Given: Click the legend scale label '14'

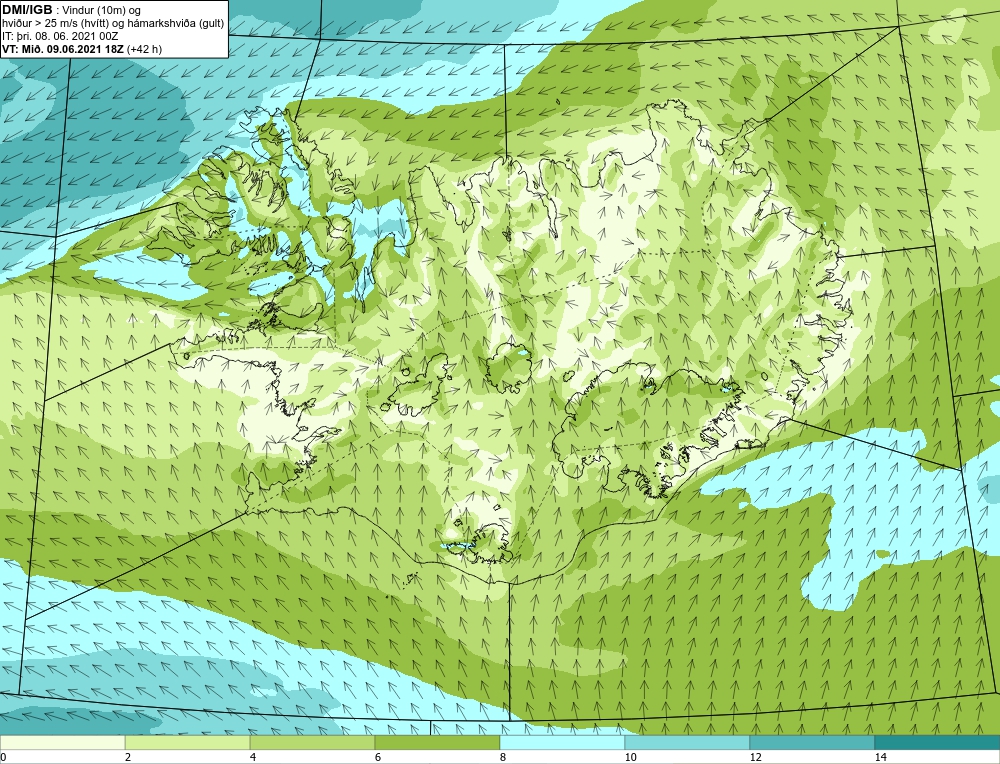Looking at the screenshot, I should coord(881,757).
